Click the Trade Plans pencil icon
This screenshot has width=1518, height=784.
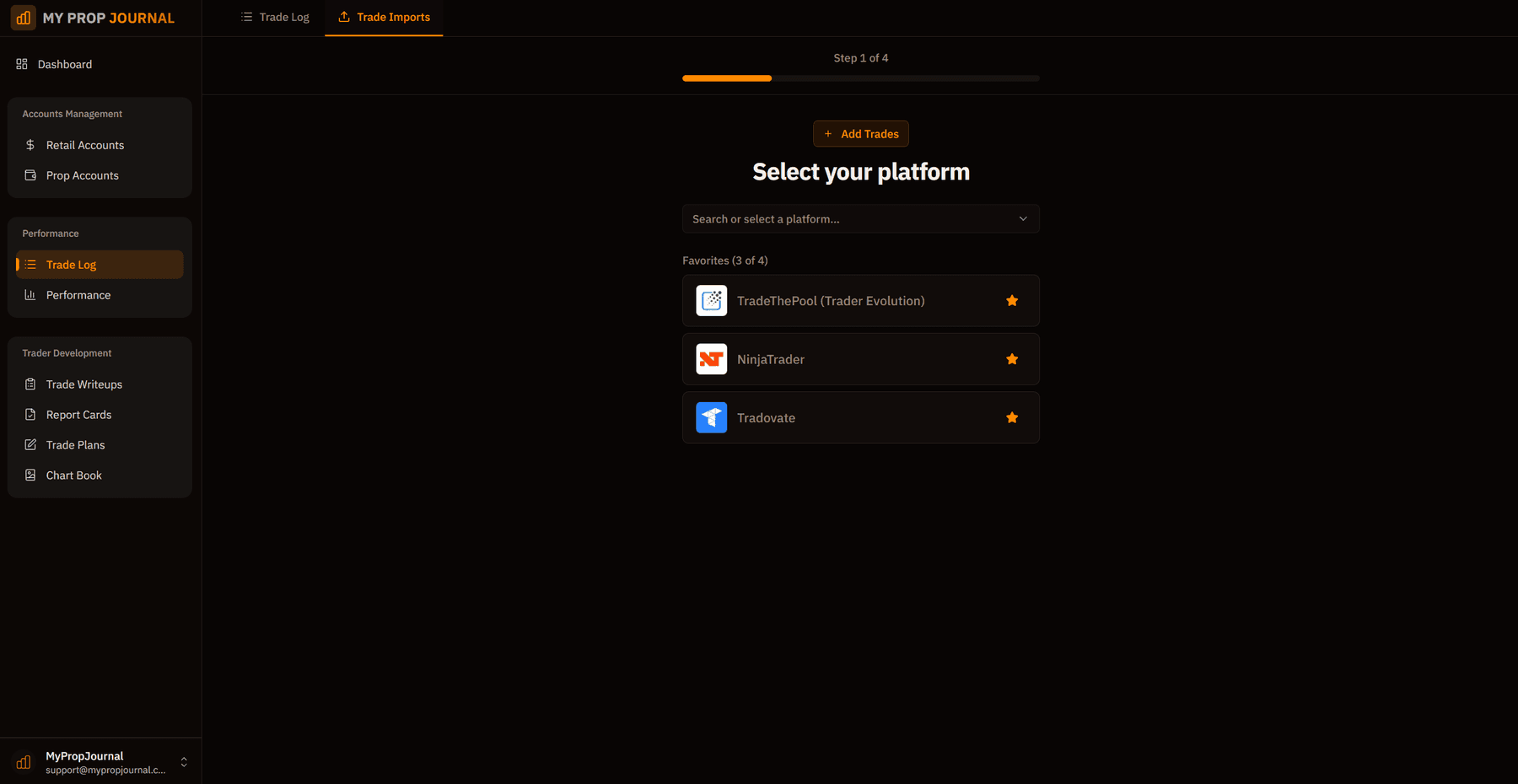pos(30,445)
